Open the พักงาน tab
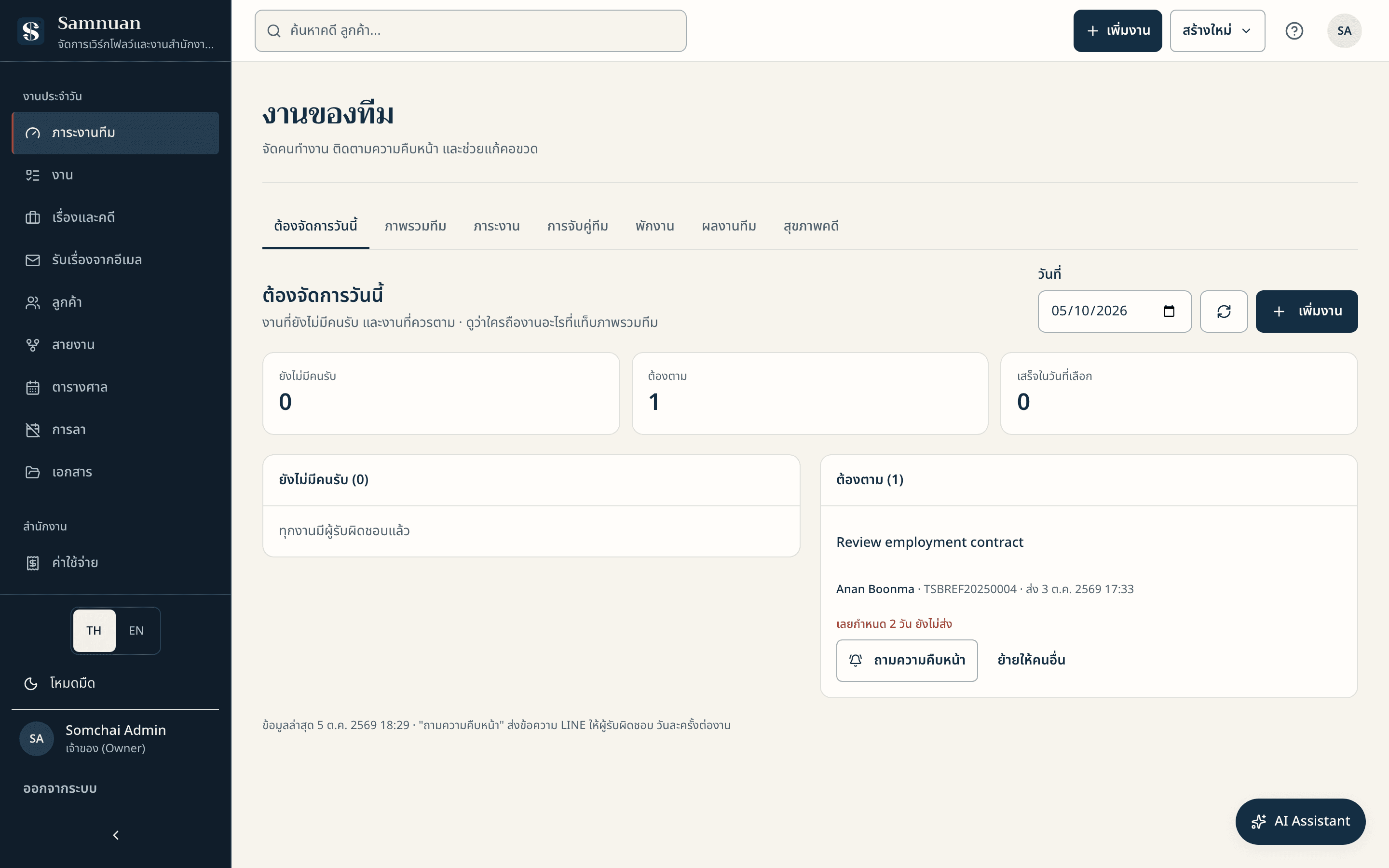The image size is (1389, 868). coord(655,227)
